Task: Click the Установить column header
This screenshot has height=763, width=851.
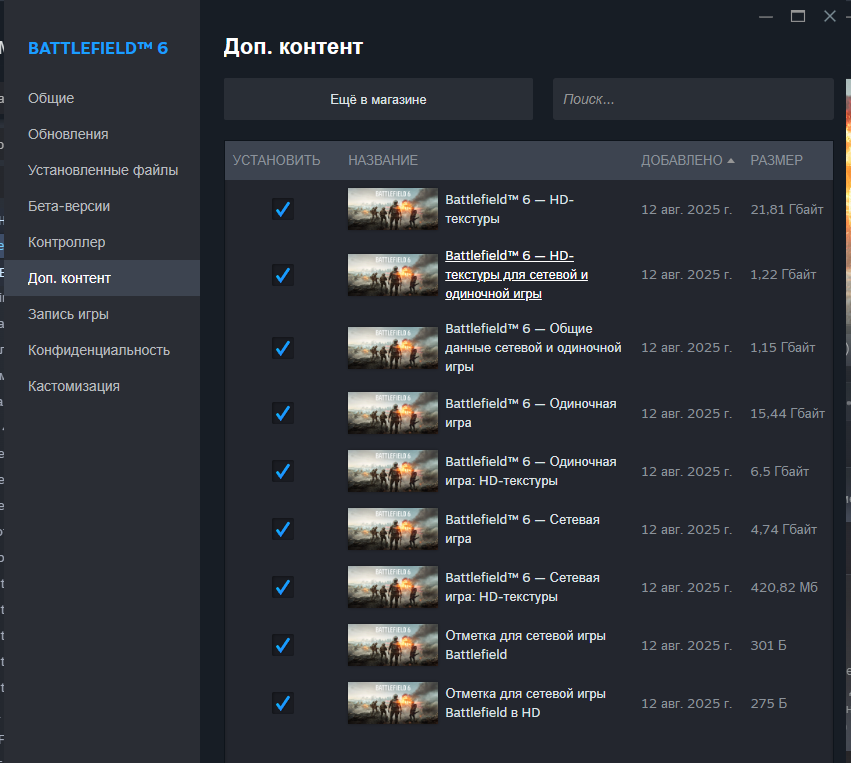Action: pyautogui.click(x=276, y=161)
